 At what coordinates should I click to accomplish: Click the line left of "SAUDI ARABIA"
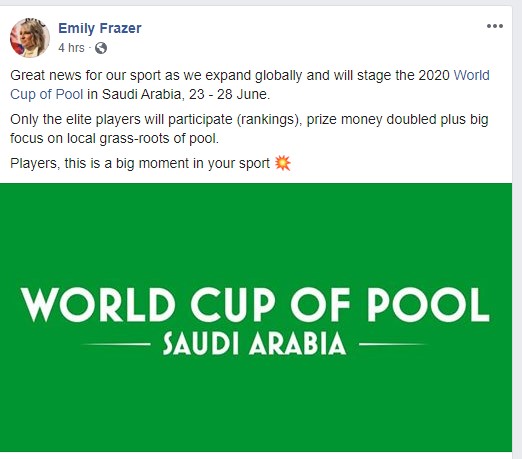pos(116,344)
